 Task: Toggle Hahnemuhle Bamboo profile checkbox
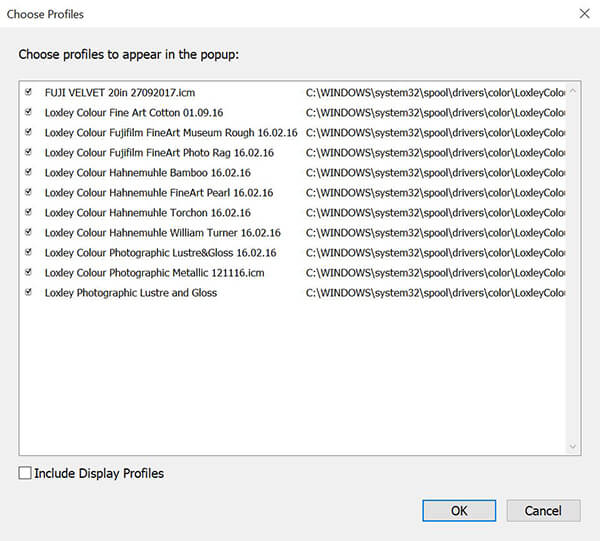pyautogui.click(x=28, y=172)
